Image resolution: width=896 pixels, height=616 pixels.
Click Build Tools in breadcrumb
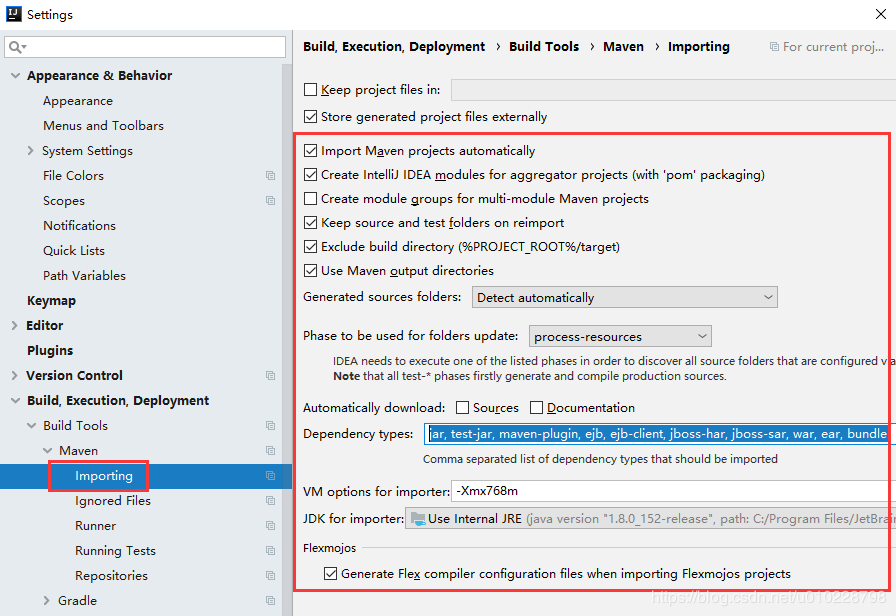click(x=544, y=47)
